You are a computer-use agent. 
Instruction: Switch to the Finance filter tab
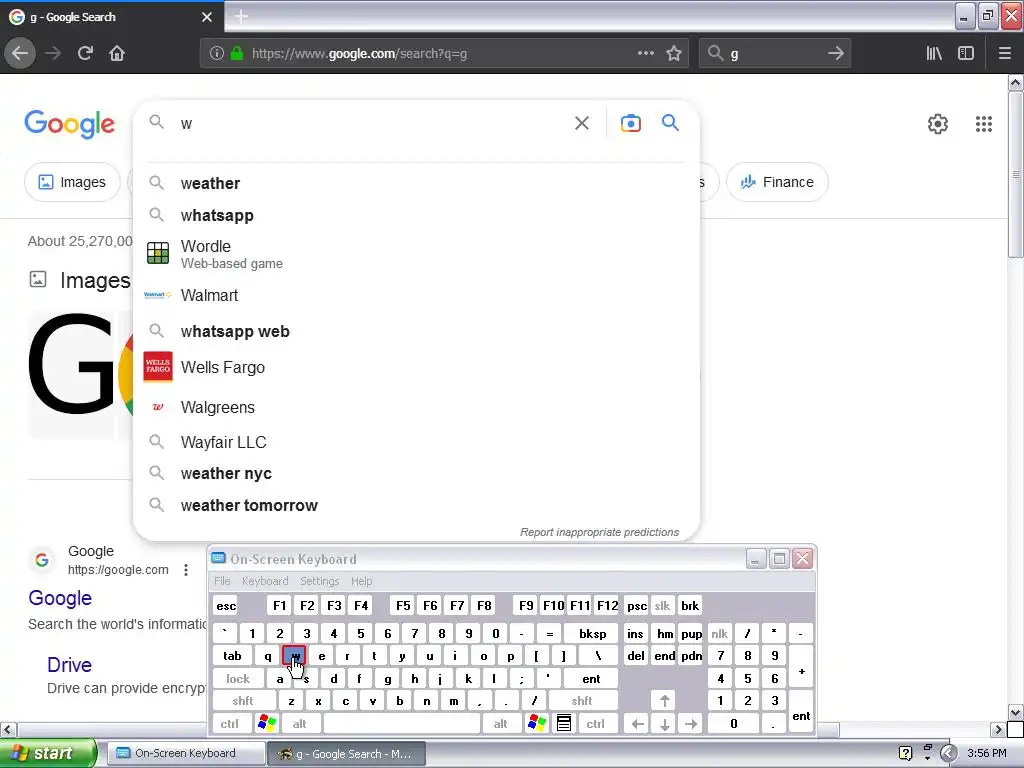(x=777, y=182)
